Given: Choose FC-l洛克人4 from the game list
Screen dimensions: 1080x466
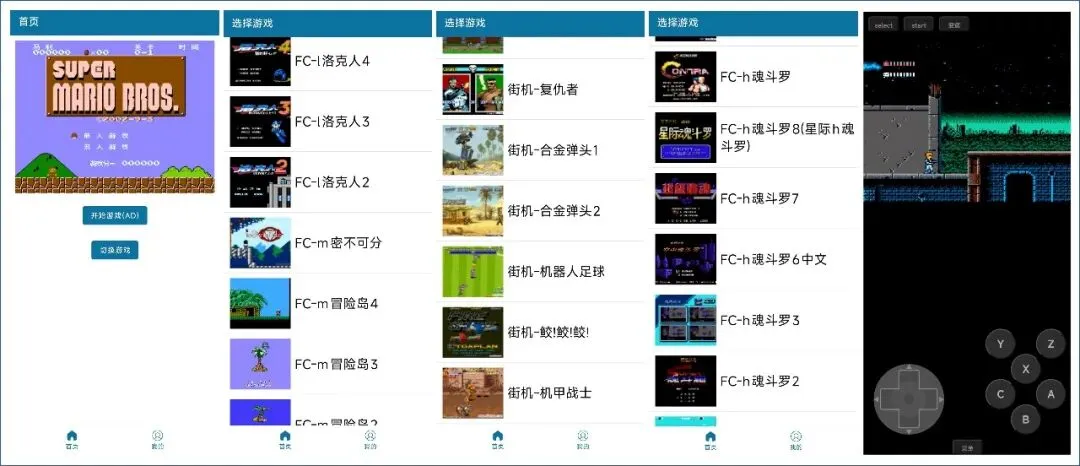Looking at the screenshot, I should click(326, 61).
